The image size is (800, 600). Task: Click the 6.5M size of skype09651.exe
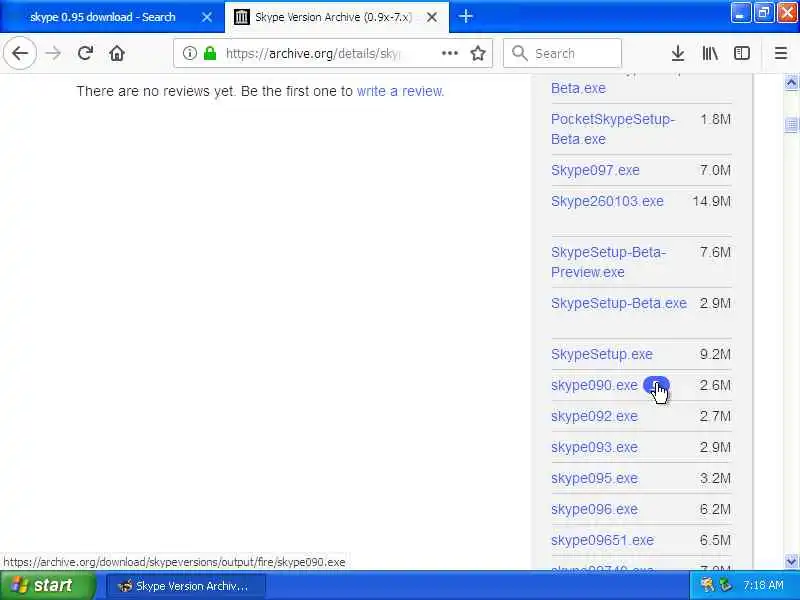(715, 540)
